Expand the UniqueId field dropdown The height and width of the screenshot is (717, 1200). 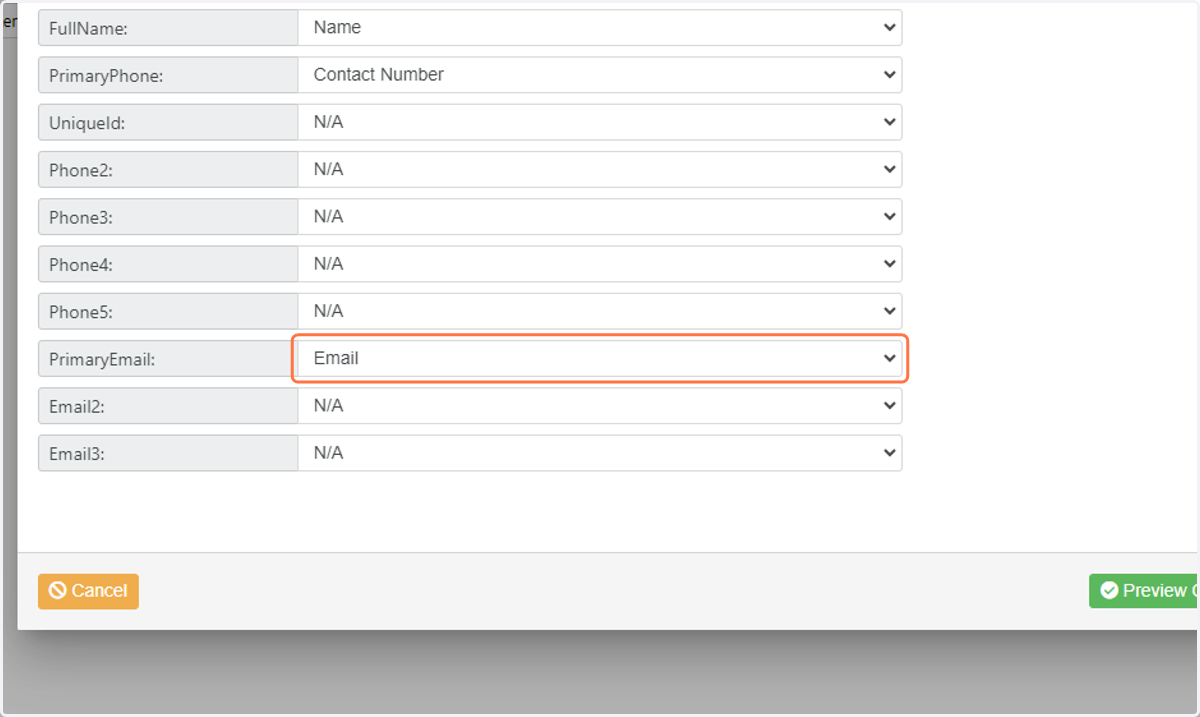point(600,122)
